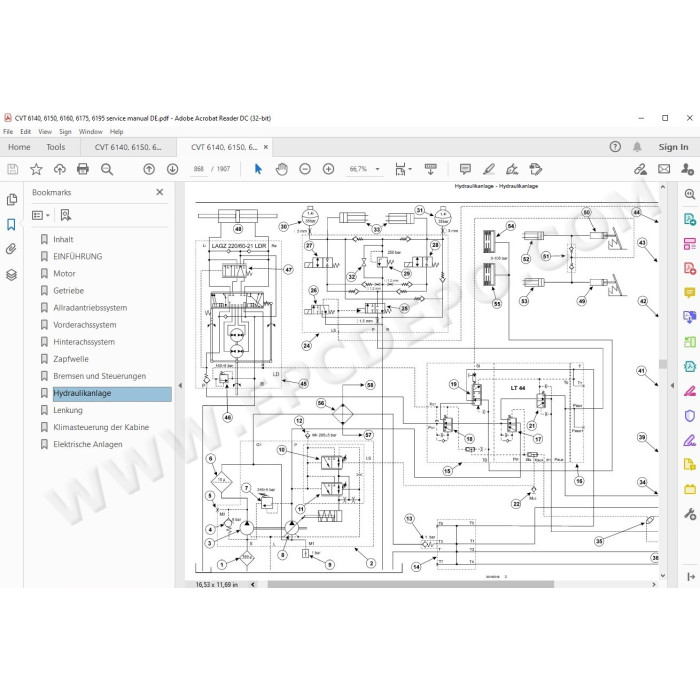Click the vertical scrollbar down arrow
The width and height of the screenshot is (700, 700).
pos(662,576)
